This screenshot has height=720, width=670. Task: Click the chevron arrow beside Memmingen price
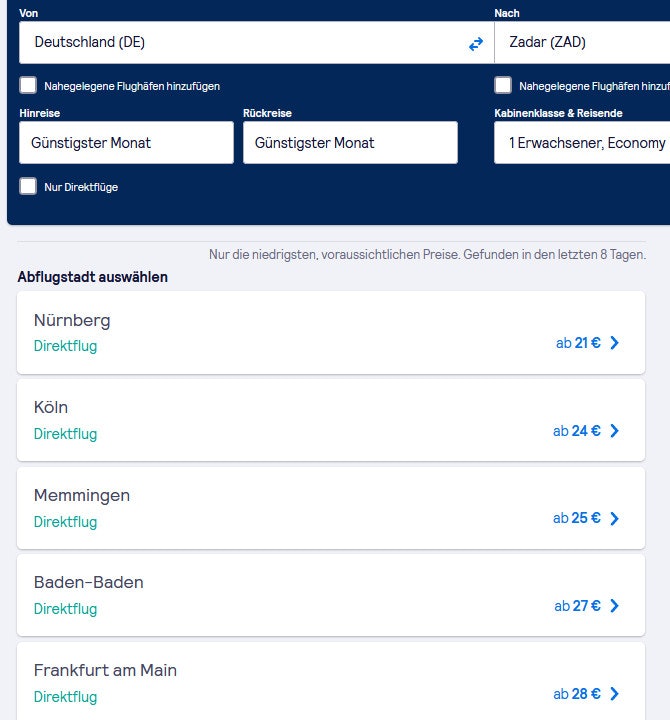(614, 518)
